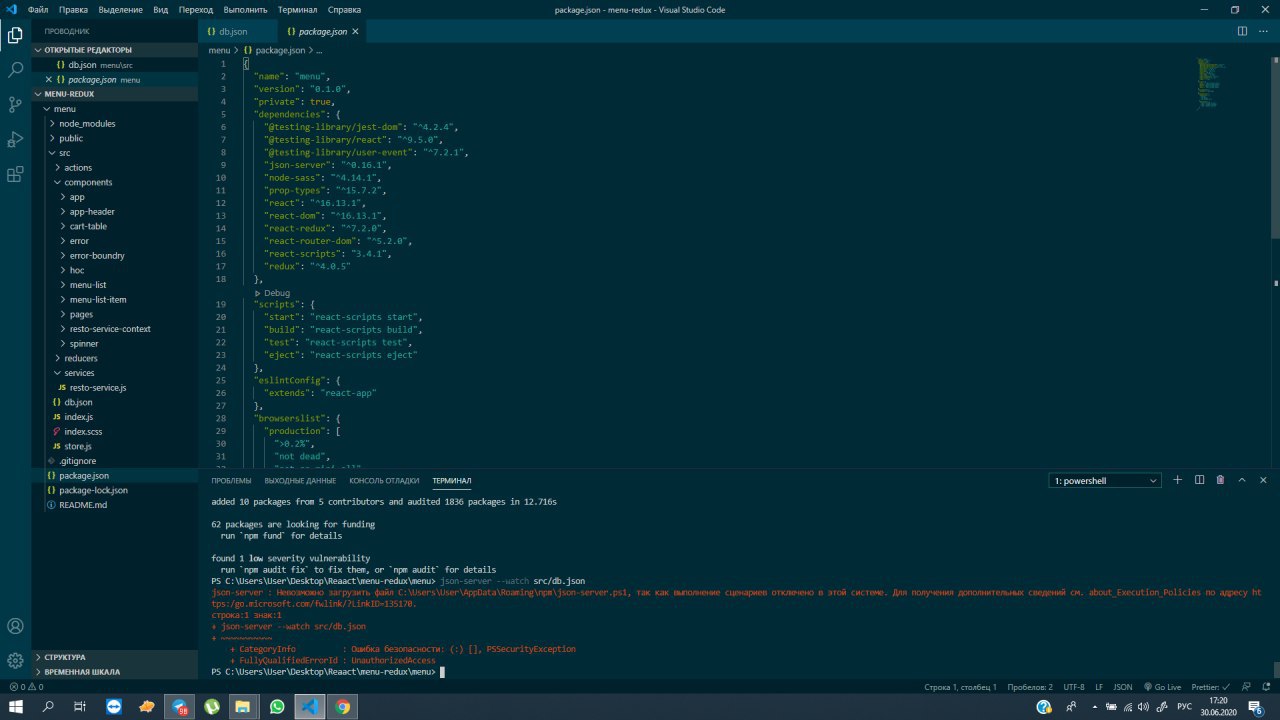This screenshot has height=720, width=1280.
Task: Open the Accounts icon in activity bar
Action: pos(15,626)
